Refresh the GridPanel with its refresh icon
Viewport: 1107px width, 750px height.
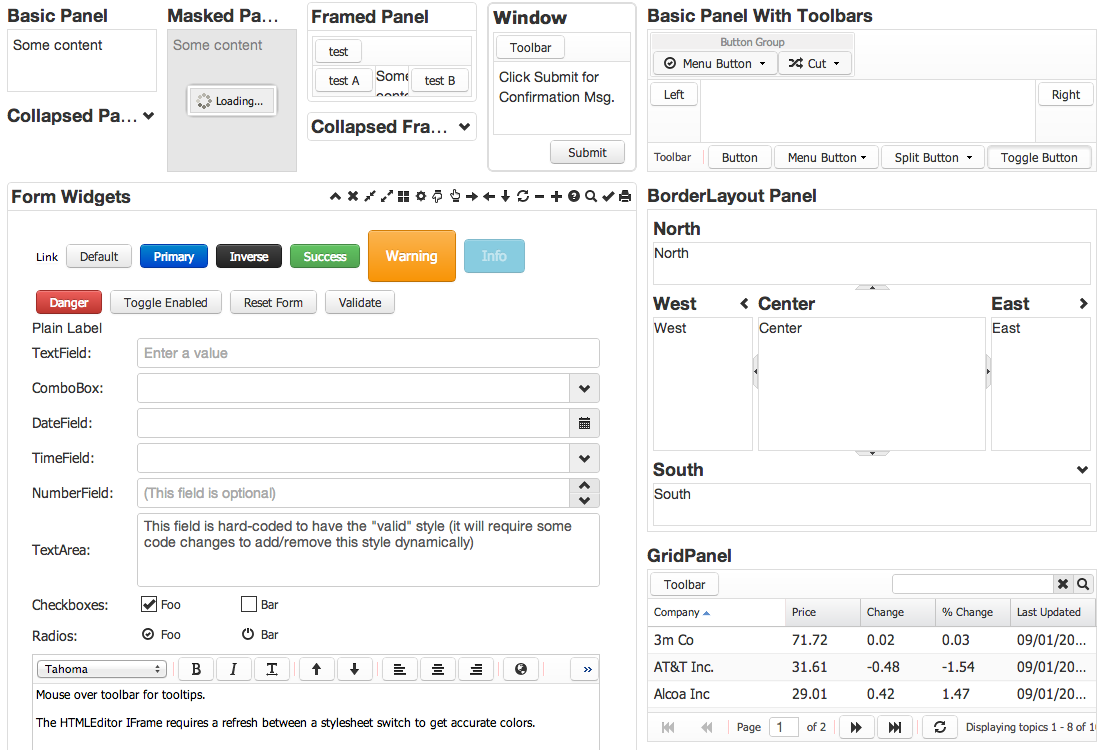(x=939, y=727)
